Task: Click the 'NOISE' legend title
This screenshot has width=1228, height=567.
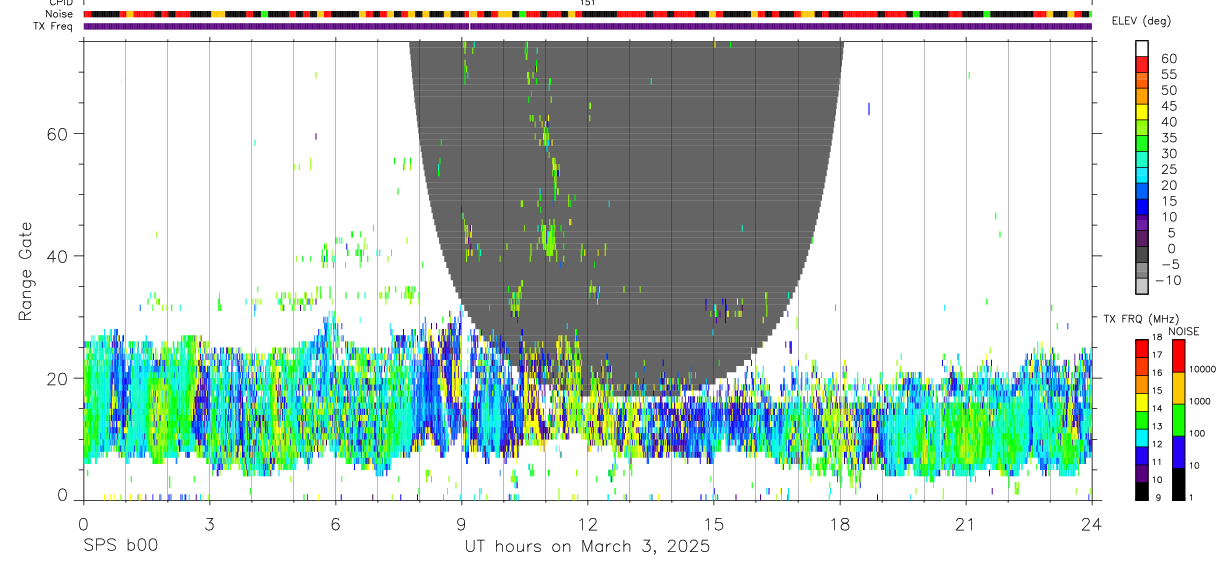Action: [x=1182, y=331]
